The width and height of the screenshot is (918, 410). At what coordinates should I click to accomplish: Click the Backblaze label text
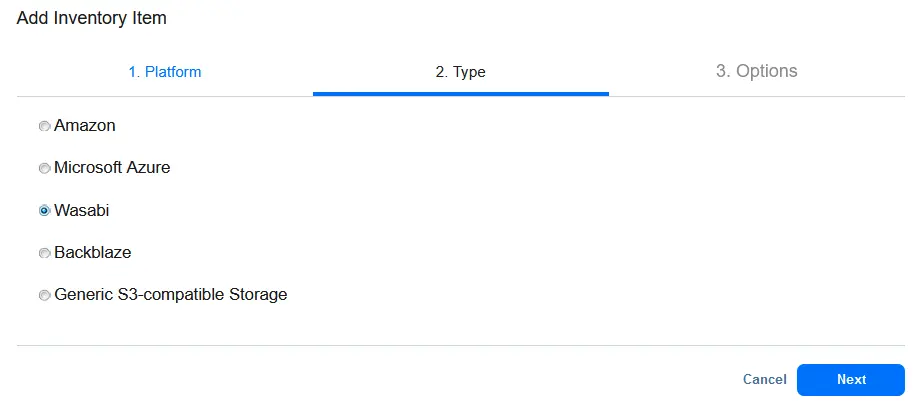pyautogui.click(x=93, y=253)
